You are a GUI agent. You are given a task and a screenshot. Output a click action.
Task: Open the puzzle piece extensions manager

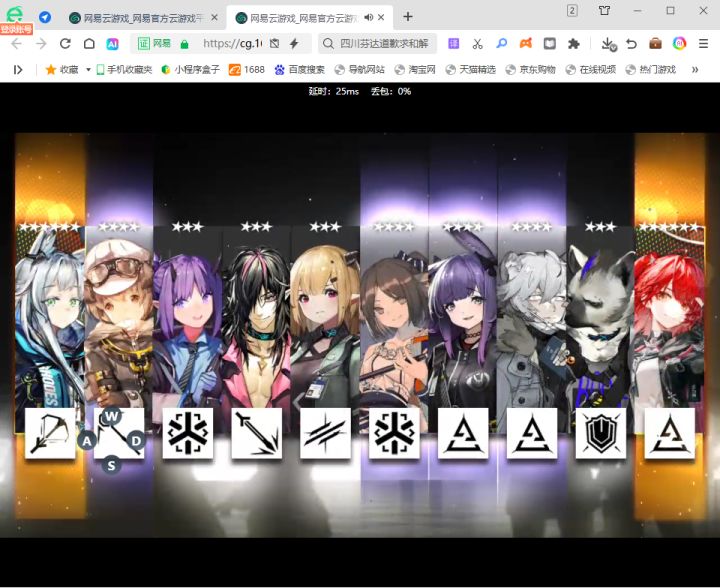point(574,44)
